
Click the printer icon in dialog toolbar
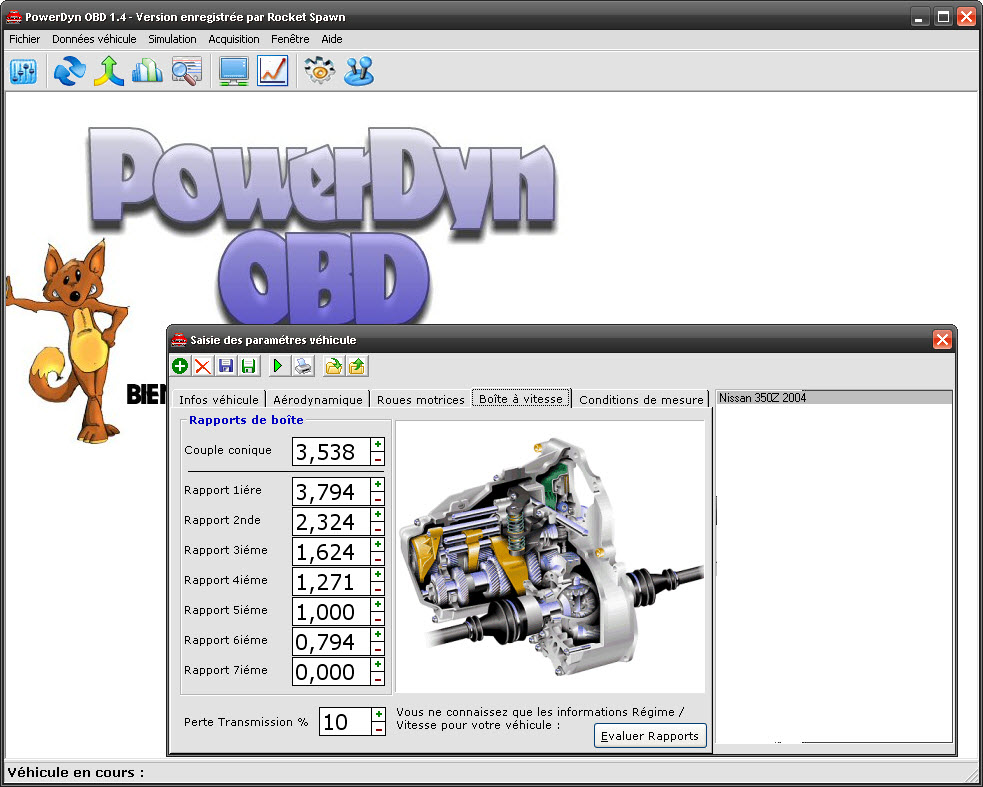(303, 367)
